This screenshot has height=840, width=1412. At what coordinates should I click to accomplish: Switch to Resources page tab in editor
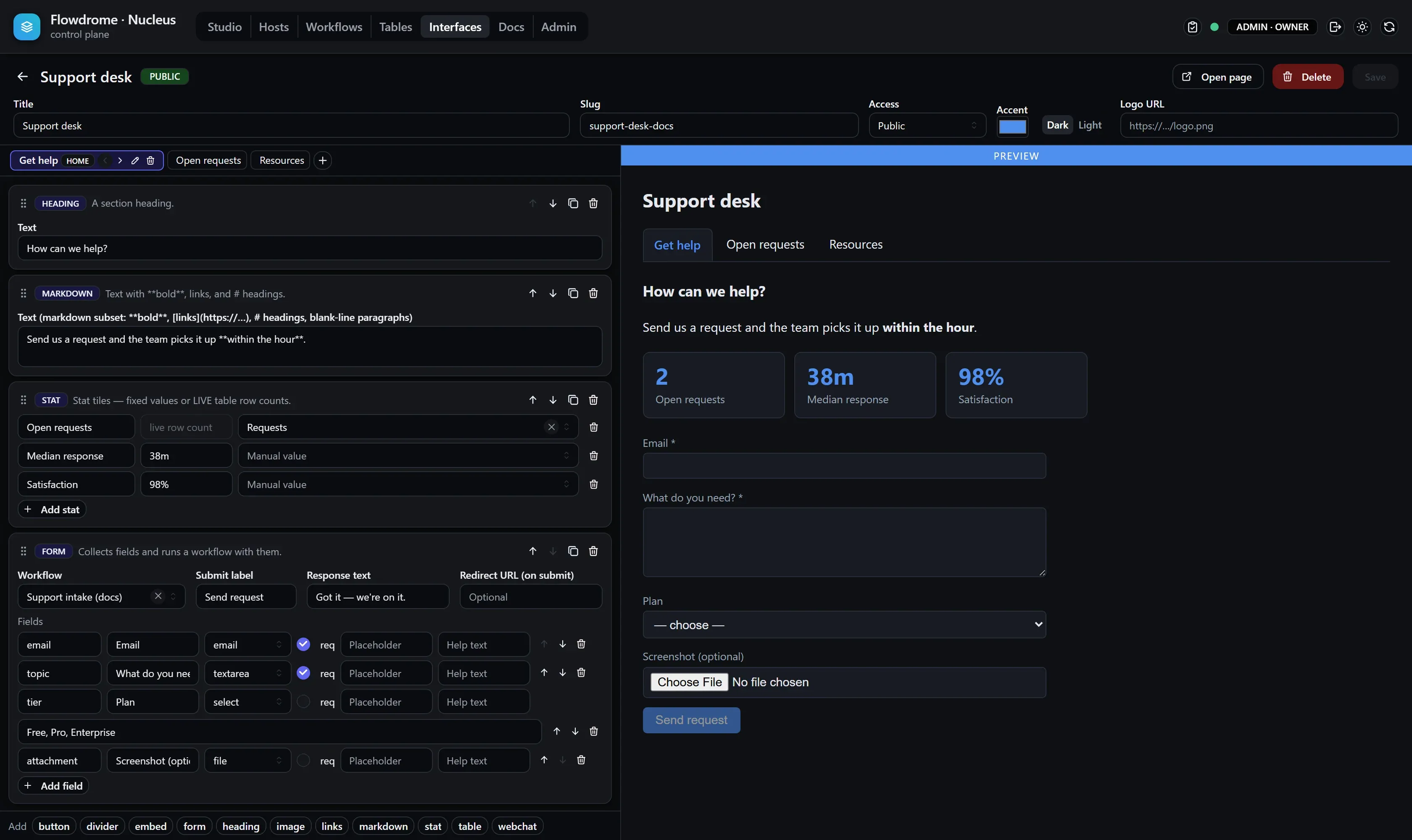coord(282,160)
